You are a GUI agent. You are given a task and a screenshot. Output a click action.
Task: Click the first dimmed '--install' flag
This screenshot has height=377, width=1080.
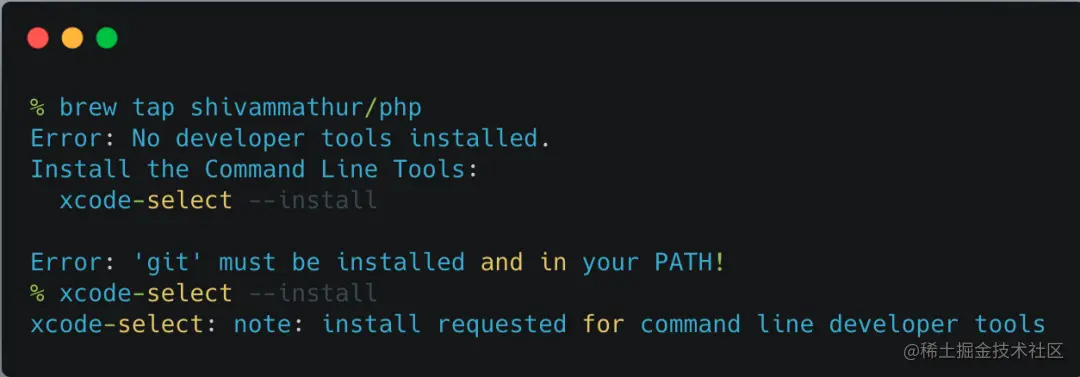click(312, 200)
